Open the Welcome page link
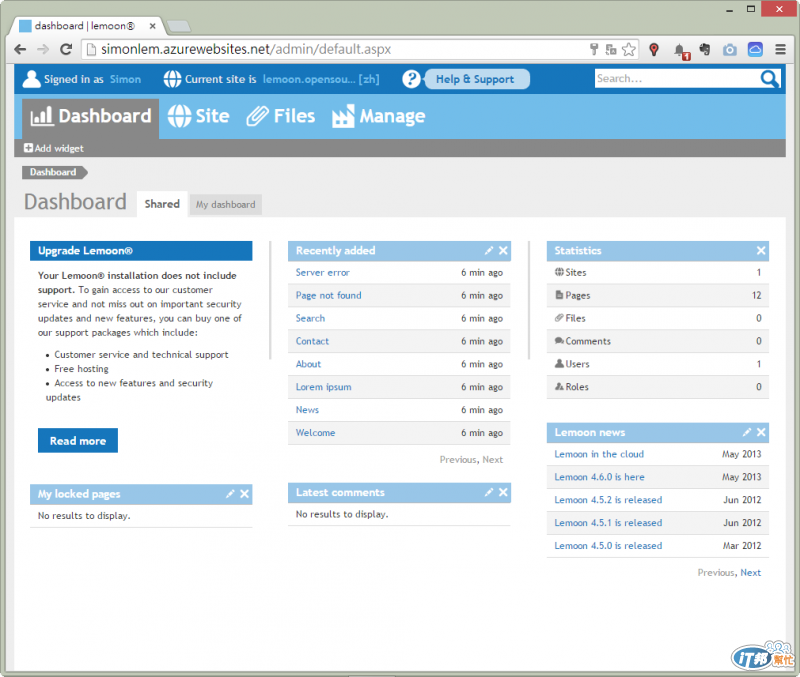800x677 pixels. click(315, 433)
